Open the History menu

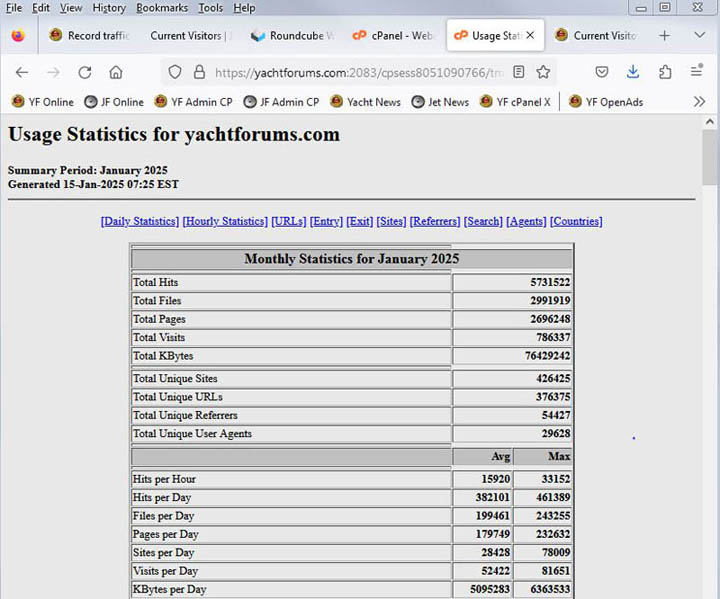(x=109, y=8)
